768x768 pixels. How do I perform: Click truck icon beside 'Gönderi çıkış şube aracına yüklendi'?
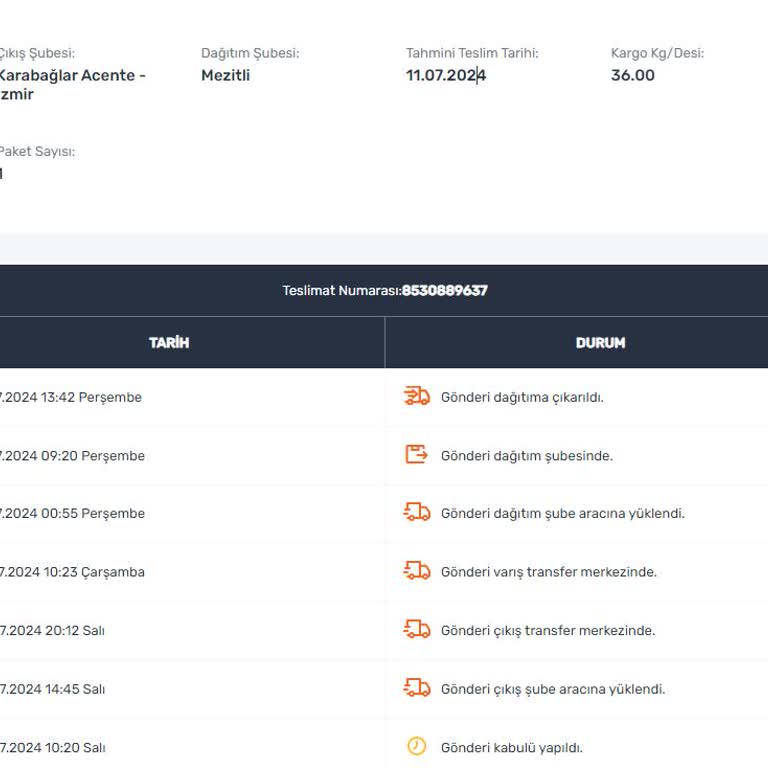click(417, 688)
